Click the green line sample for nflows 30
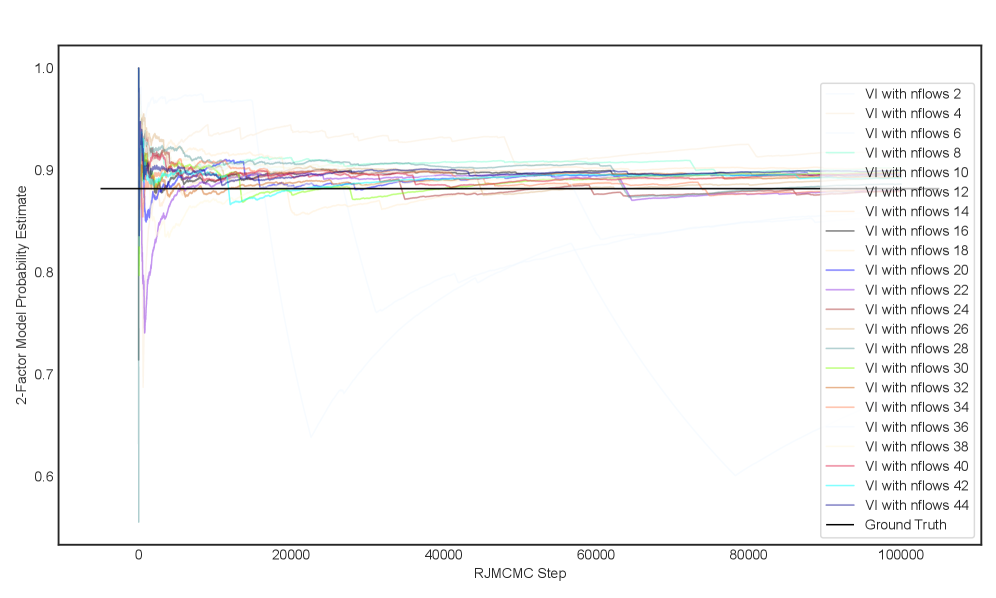996x598 pixels. (840, 369)
